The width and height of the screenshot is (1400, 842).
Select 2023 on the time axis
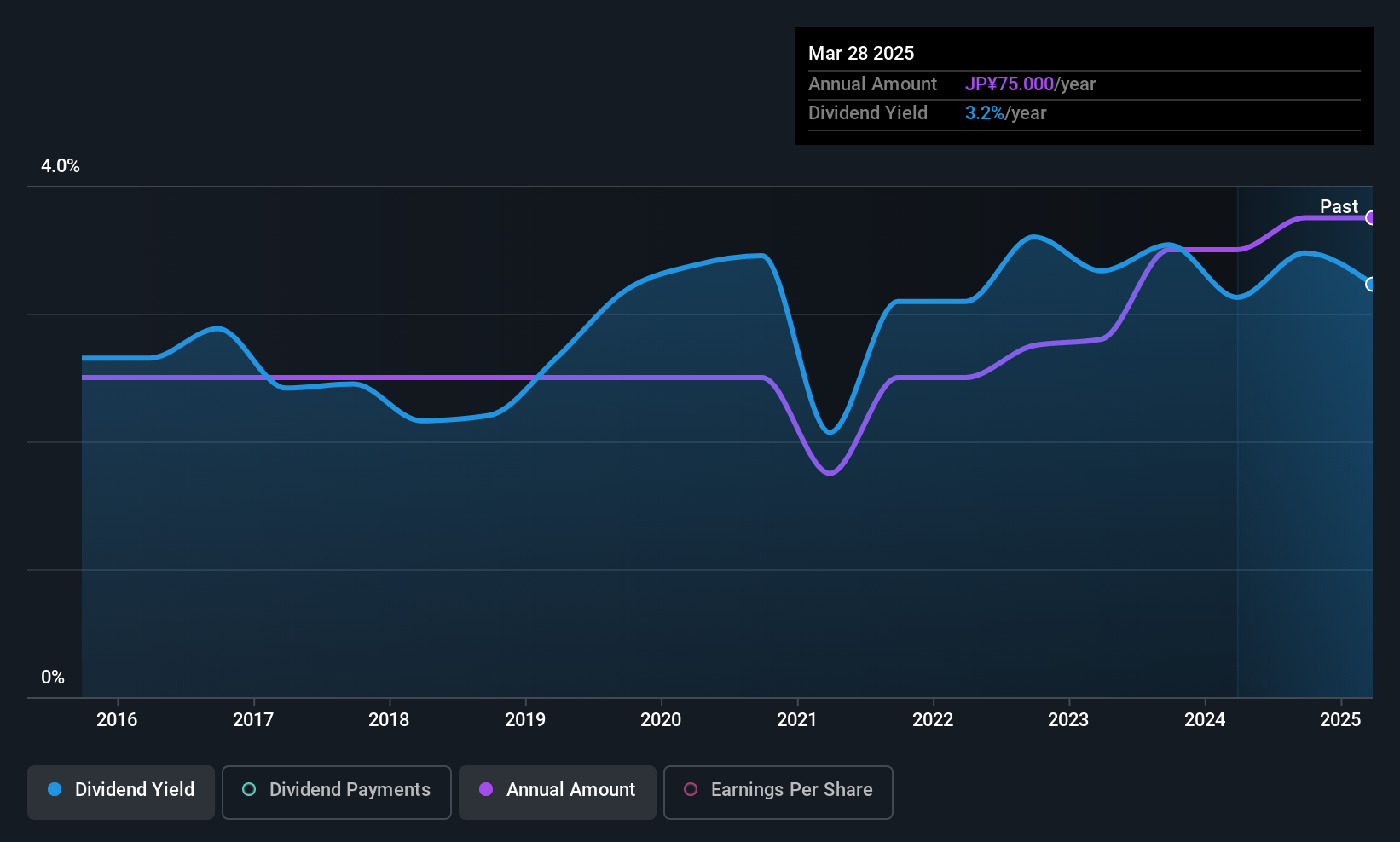click(x=1068, y=720)
